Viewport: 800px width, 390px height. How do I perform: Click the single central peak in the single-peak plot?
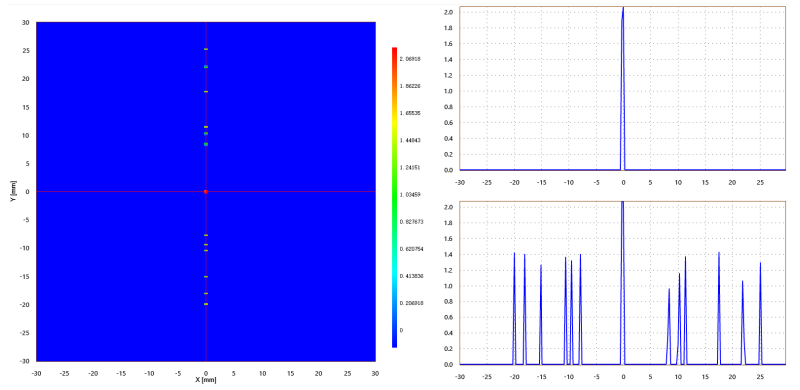622,87
